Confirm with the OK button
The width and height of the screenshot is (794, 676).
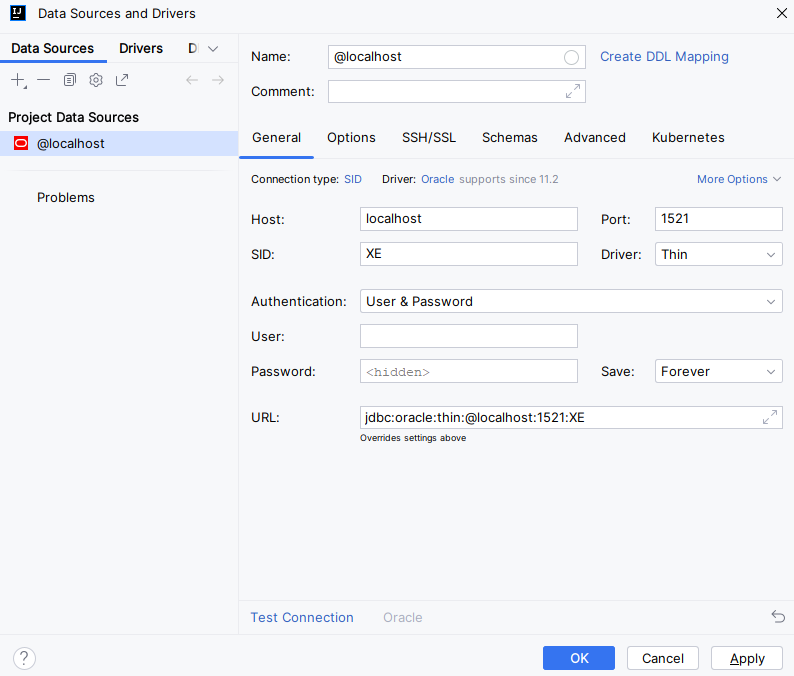[579, 658]
